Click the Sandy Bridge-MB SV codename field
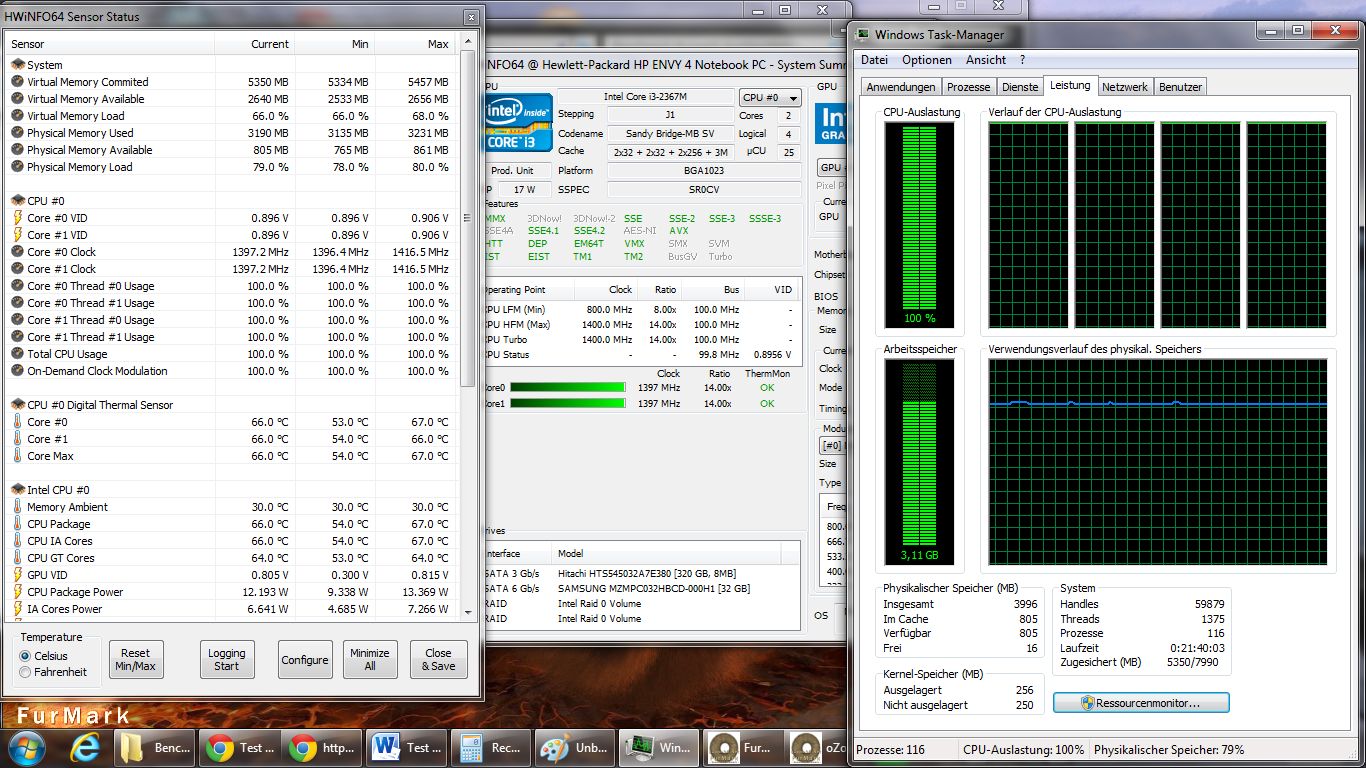The image size is (1366, 768). [x=670, y=133]
